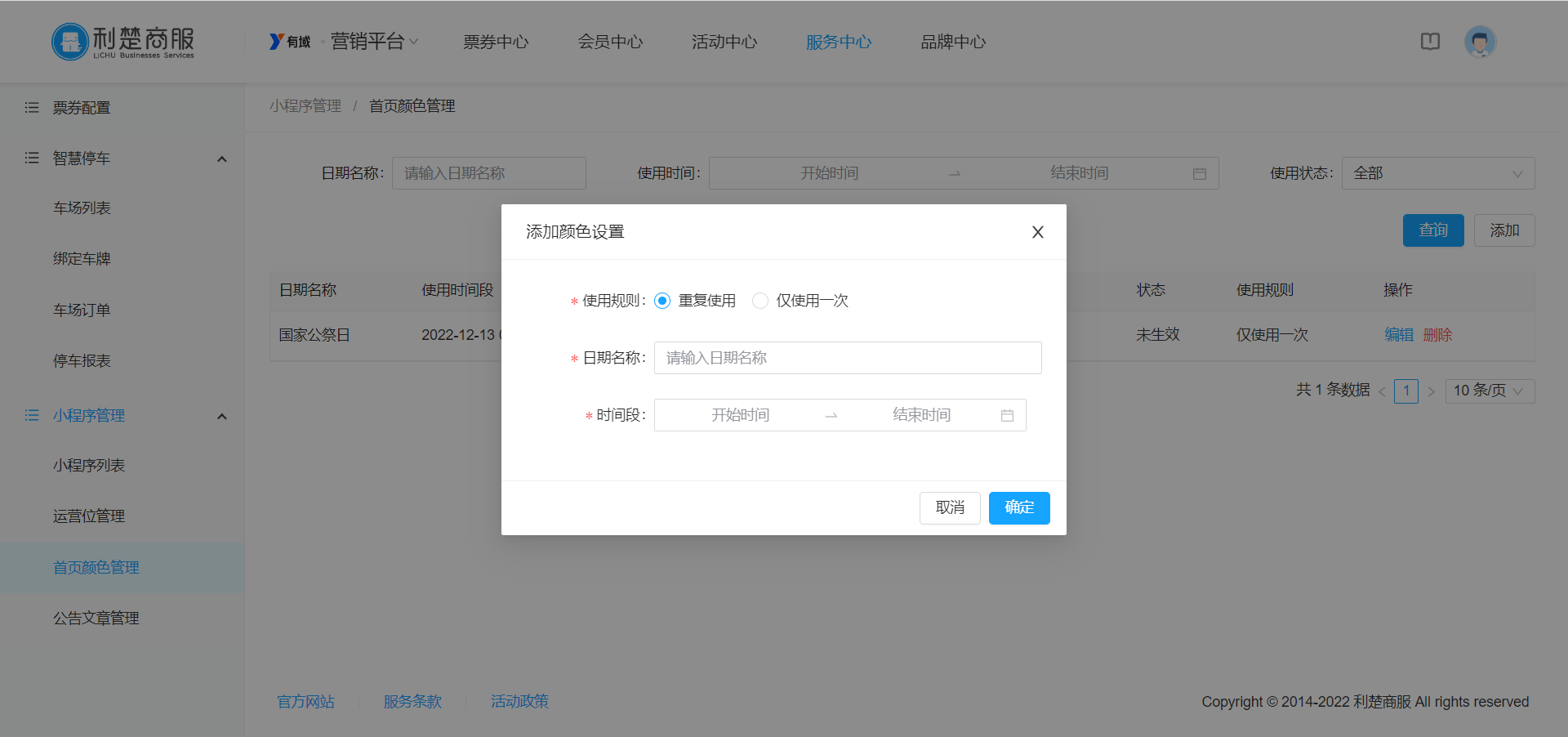
Task: Open 服务中心 top menu
Action: click(x=839, y=42)
